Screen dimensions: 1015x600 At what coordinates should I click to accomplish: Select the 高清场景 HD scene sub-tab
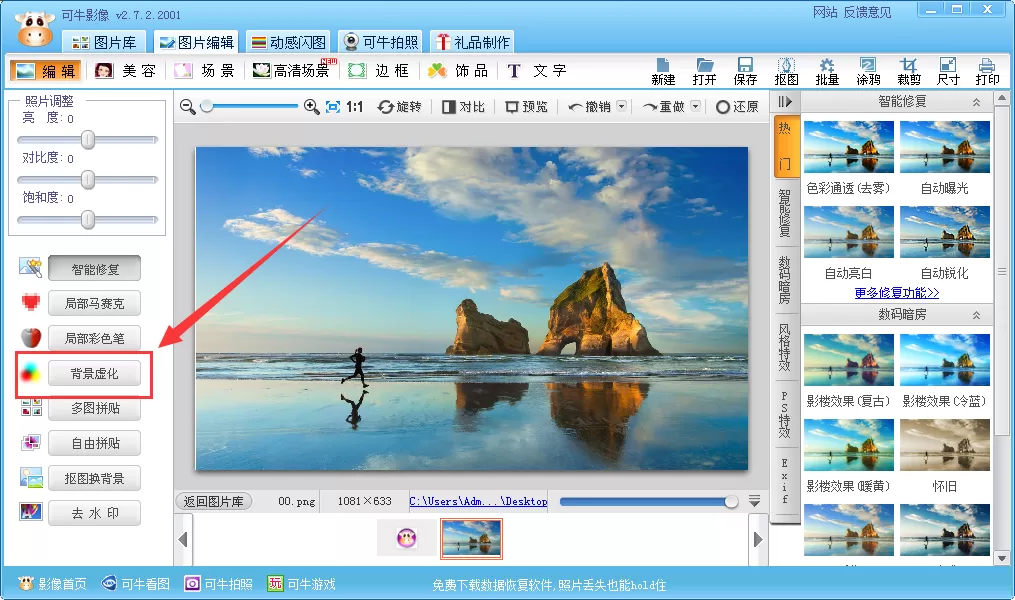click(294, 71)
